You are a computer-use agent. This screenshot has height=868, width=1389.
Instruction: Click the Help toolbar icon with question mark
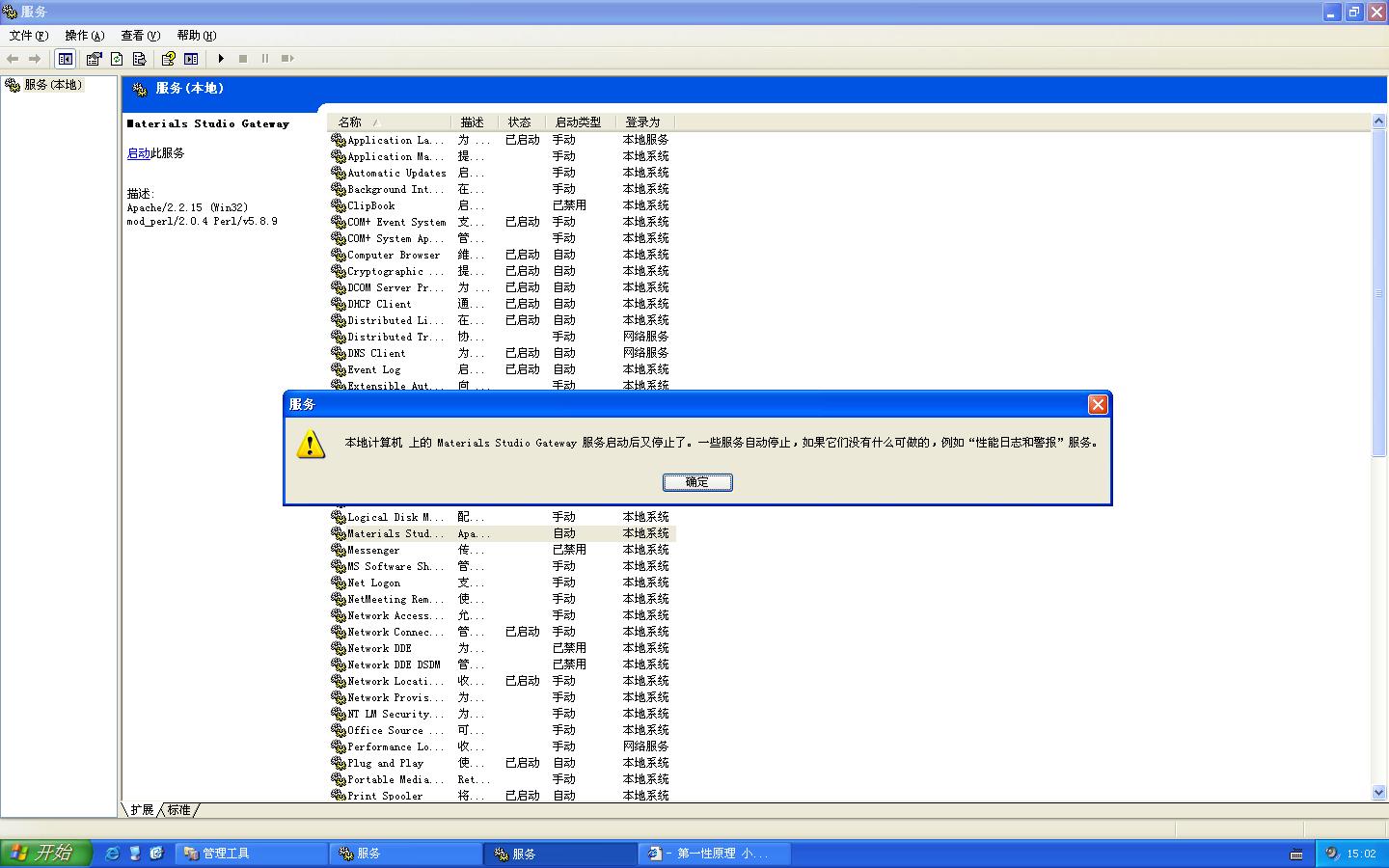tap(168, 59)
